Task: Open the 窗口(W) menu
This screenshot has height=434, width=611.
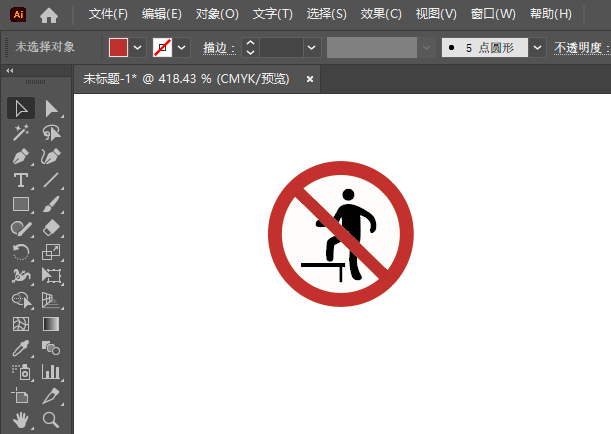Action: pos(493,14)
